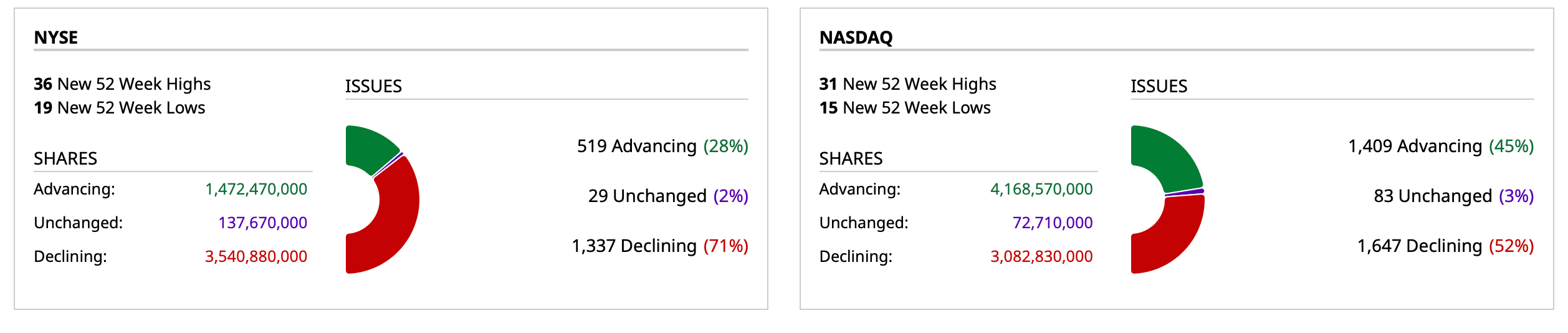The image size is (1568, 333).
Task: Click the 1,647 Declining (52%) label
Action: (x=1445, y=246)
